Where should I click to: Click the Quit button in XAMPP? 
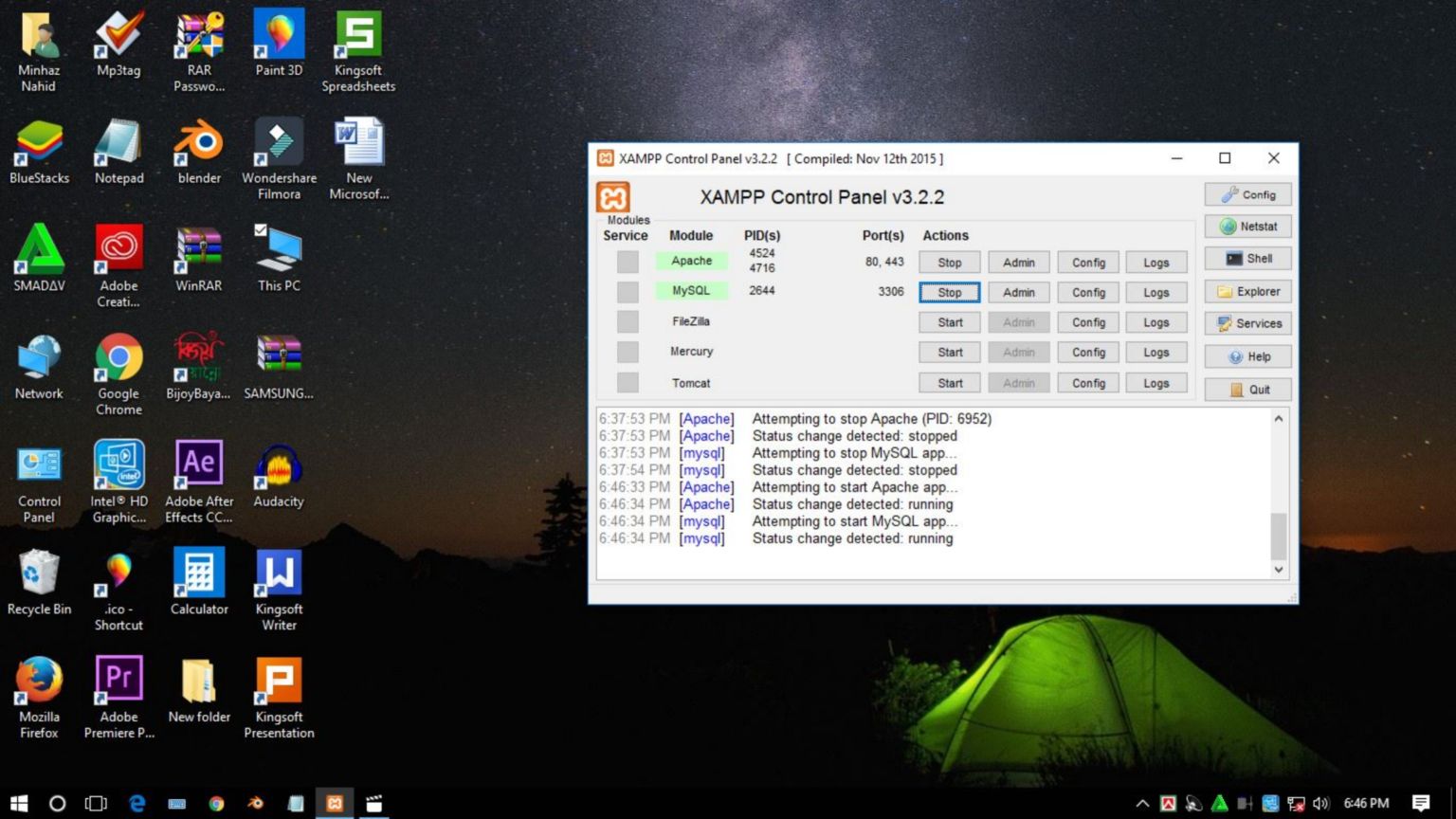[x=1247, y=390]
